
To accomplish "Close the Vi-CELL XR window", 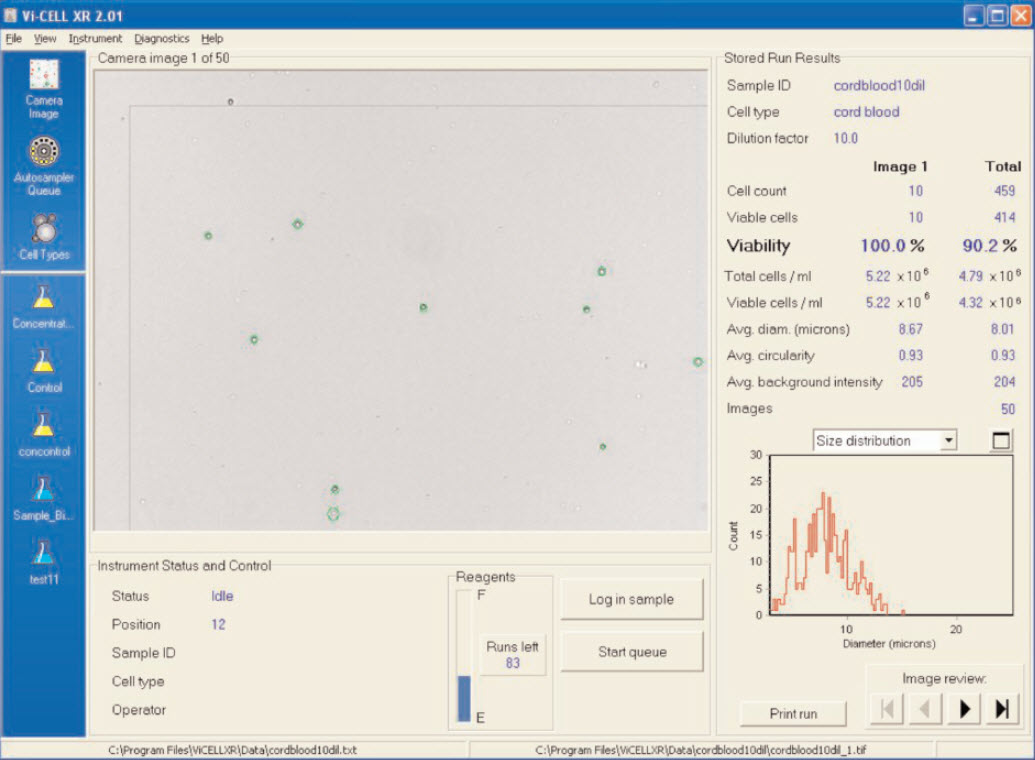I will pyautogui.click(x=1020, y=15).
